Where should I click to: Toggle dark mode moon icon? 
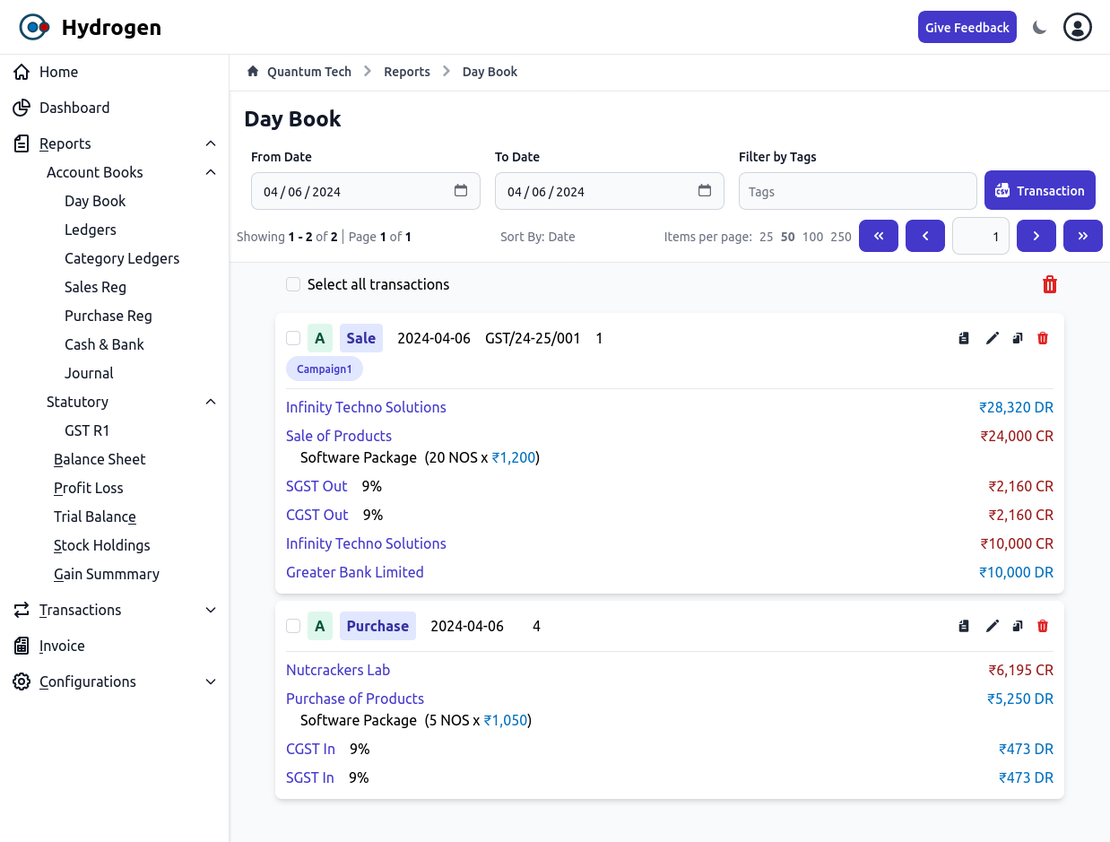(1040, 28)
